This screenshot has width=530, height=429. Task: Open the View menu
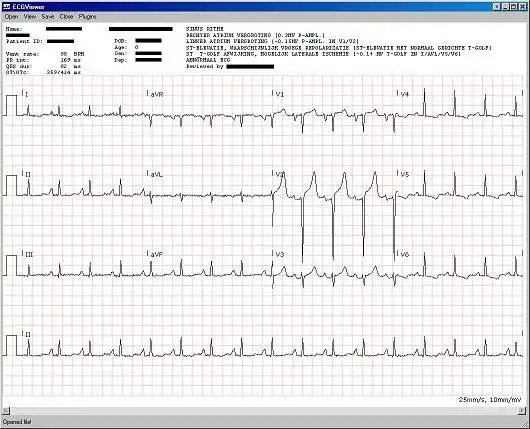point(30,17)
